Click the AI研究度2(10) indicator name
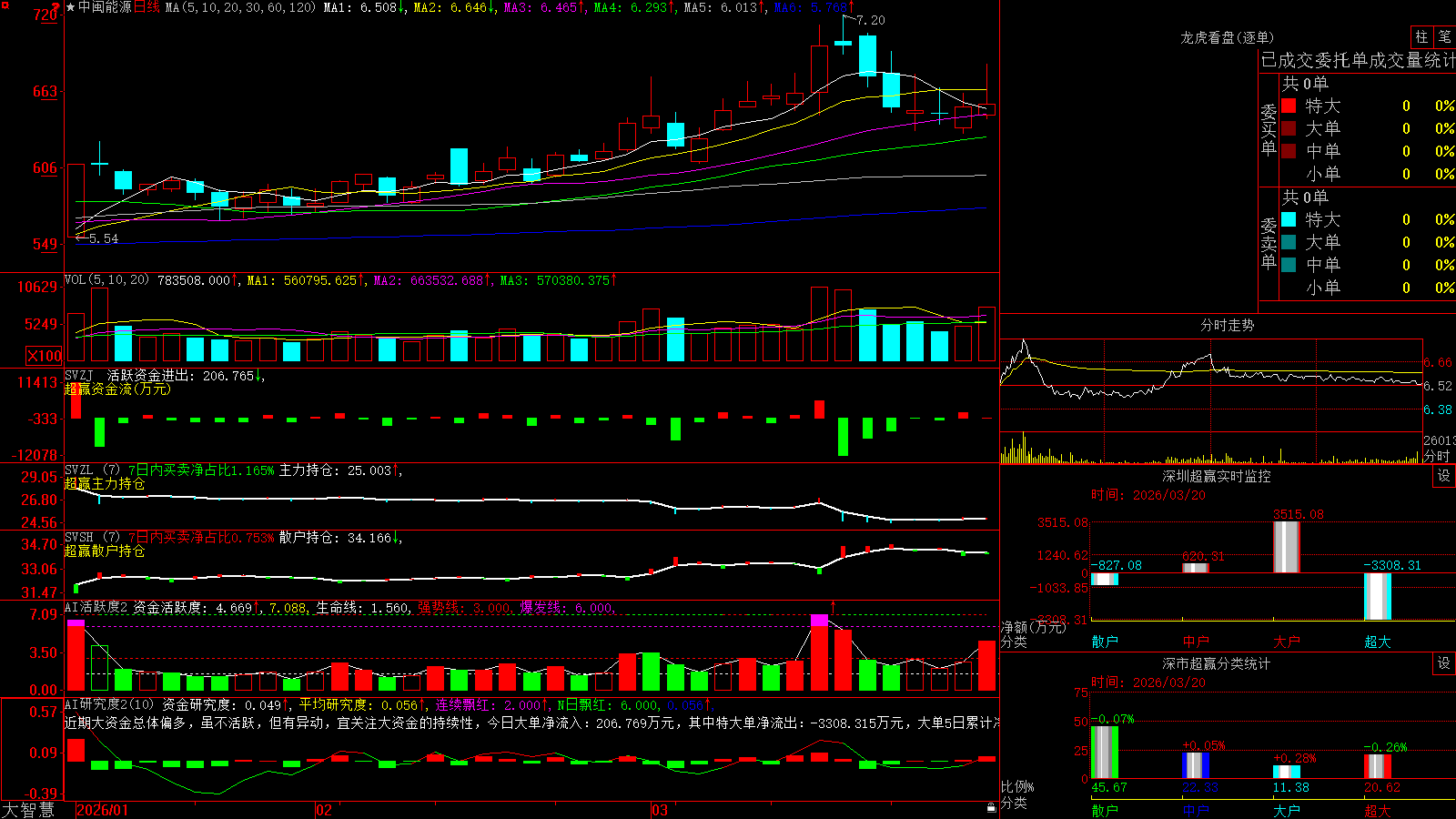The image size is (1456, 819). tap(109, 704)
